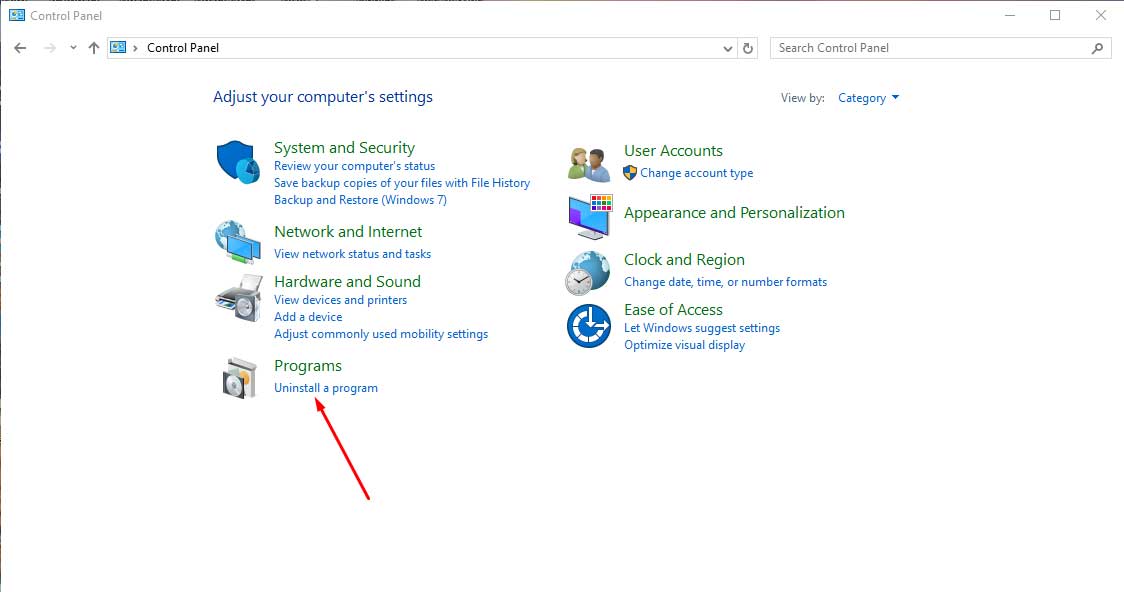Viewport: 1124px width, 592px height.
Task: Open Backup and Restore (Windows 7)
Action: coord(360,200)
